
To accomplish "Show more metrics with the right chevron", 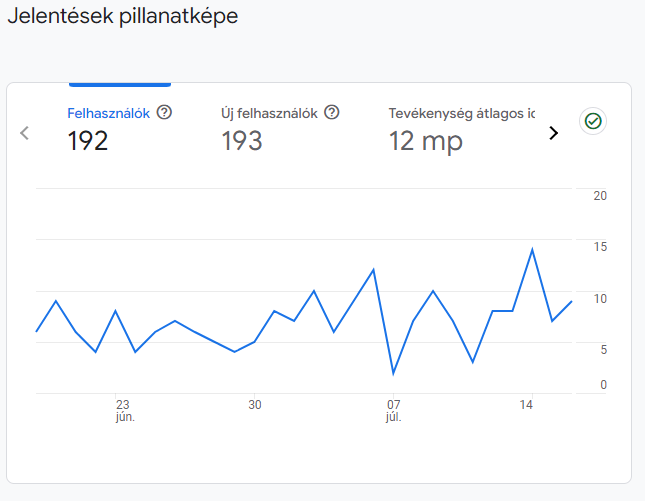I will pos(553,133).
